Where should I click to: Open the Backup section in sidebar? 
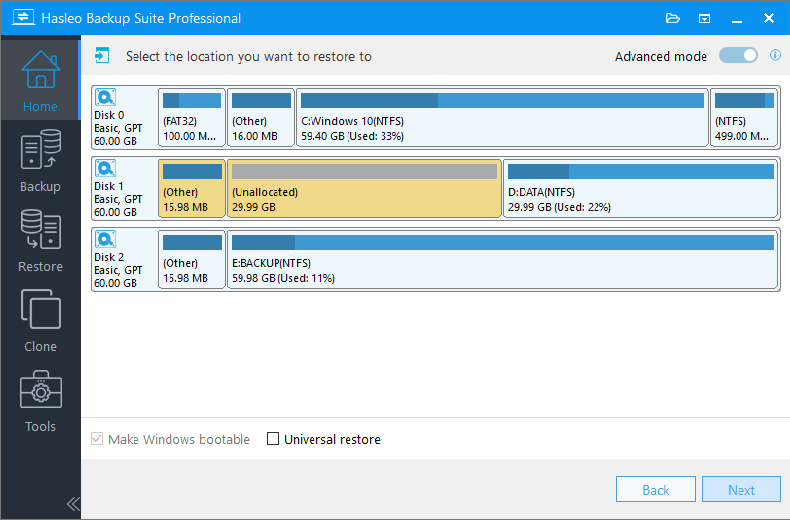click(x=40, y=161)
